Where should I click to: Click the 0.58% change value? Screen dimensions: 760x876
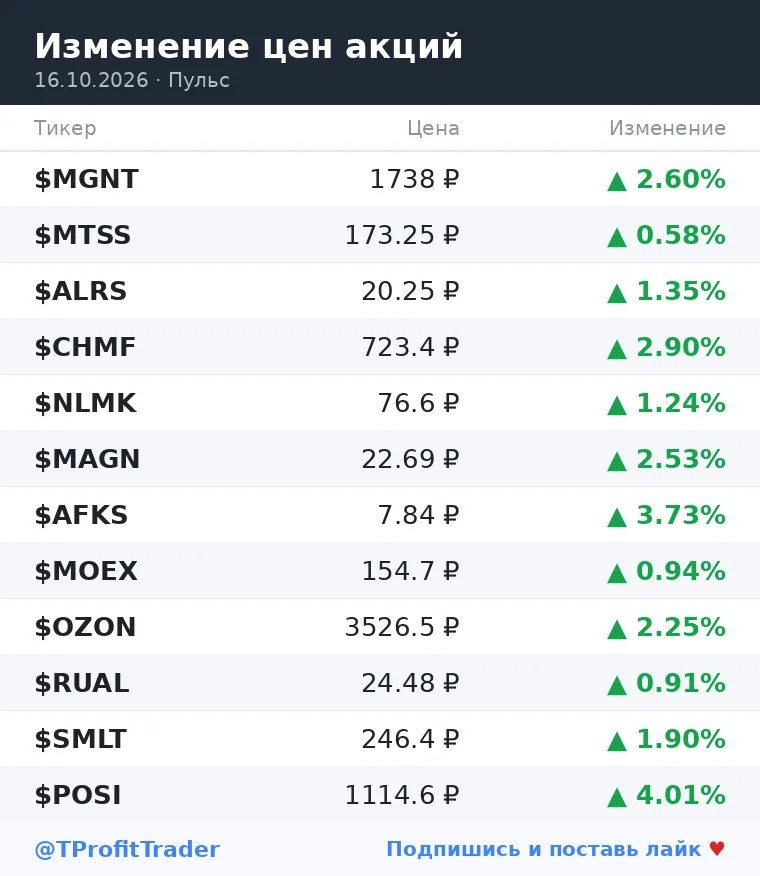pos(681,235)
